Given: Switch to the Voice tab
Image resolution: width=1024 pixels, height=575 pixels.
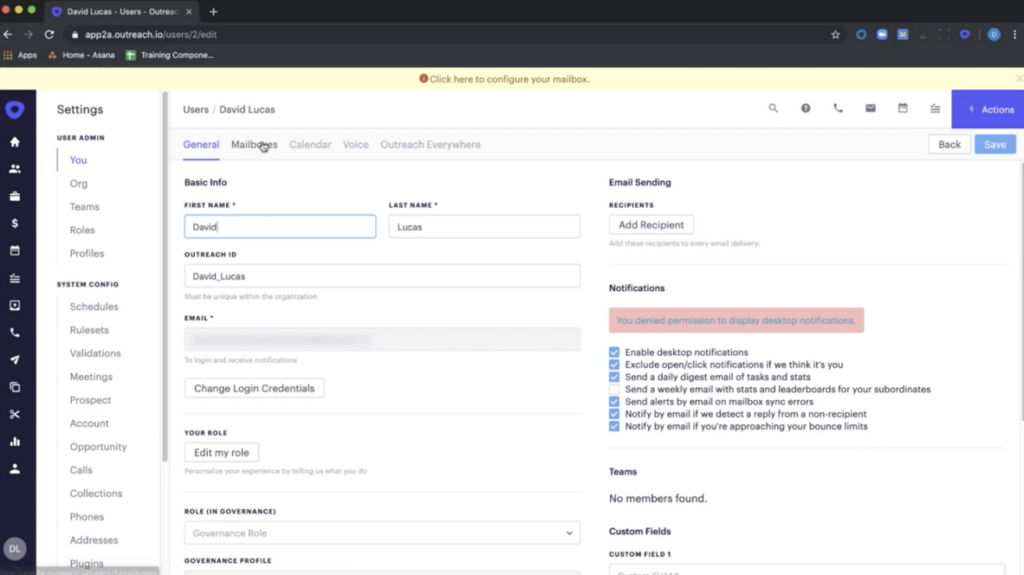Looking at the screenshot, I should (x=356, y=144).
